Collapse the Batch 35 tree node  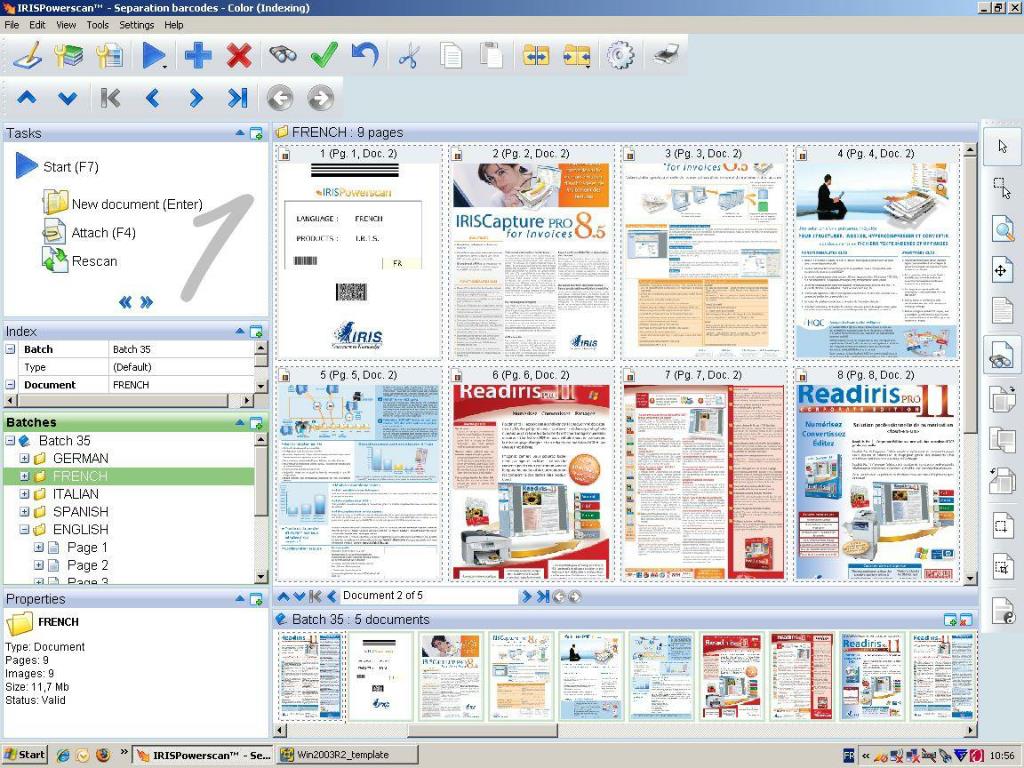click(x=10, y=441)
